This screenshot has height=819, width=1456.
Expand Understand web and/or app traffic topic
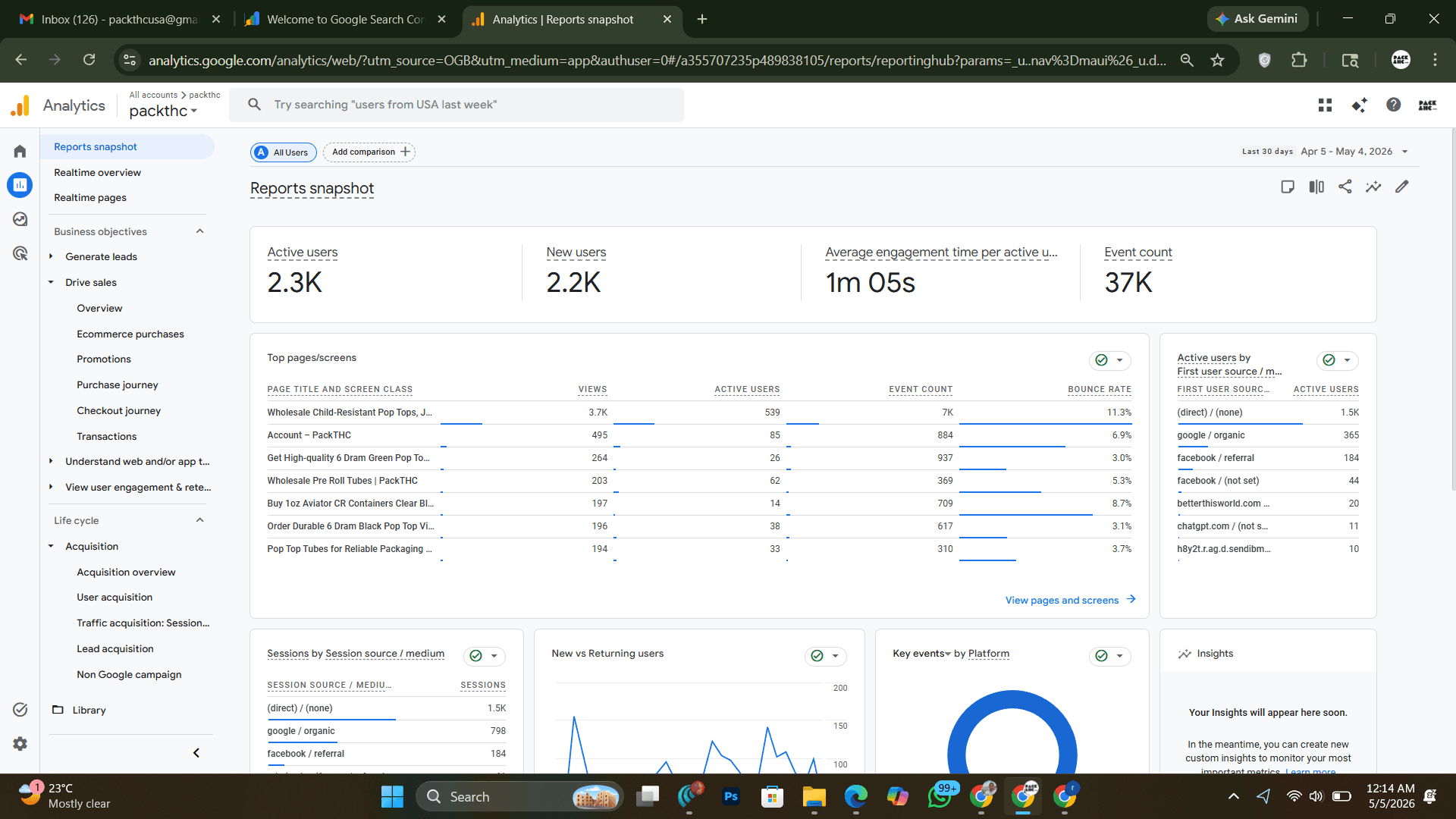tap(51, 461)
